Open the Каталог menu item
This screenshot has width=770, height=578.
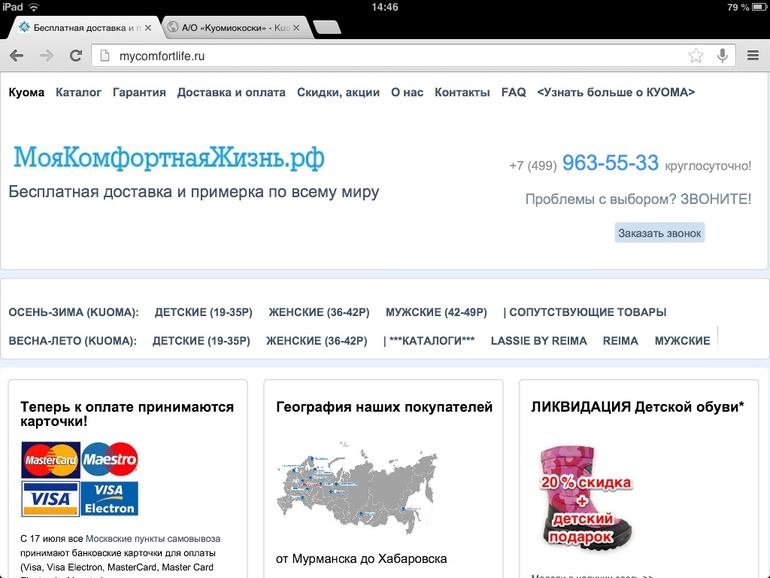coord(78,92)
